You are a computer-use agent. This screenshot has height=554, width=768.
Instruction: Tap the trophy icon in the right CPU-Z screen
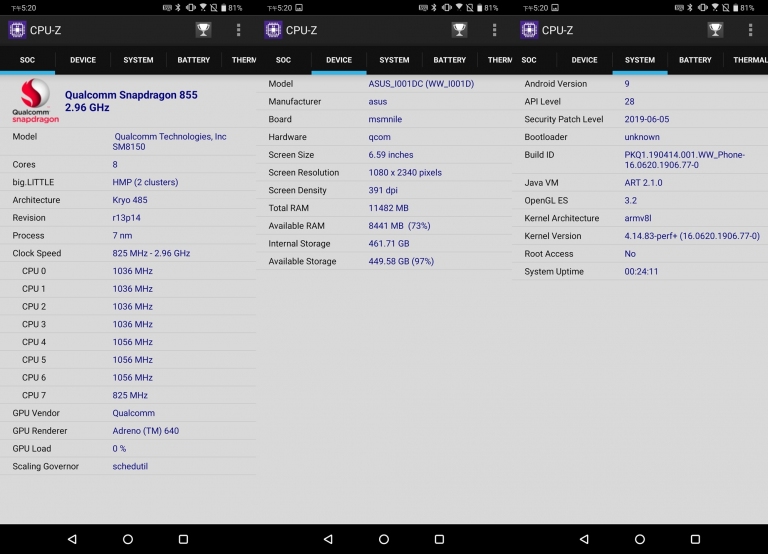[x=716, y=30]
